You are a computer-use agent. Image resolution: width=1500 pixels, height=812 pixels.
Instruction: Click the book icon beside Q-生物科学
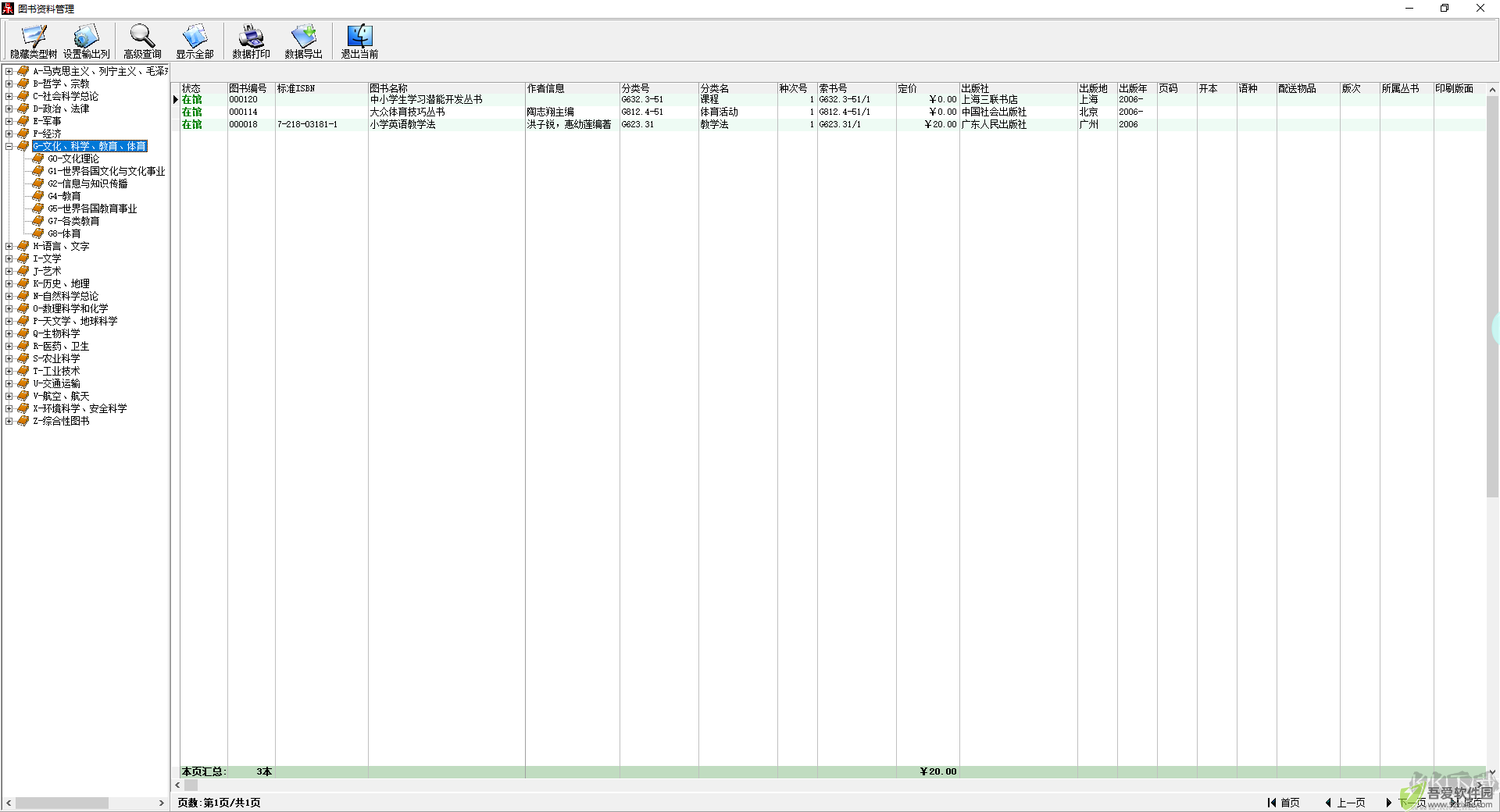coord(23,333)
